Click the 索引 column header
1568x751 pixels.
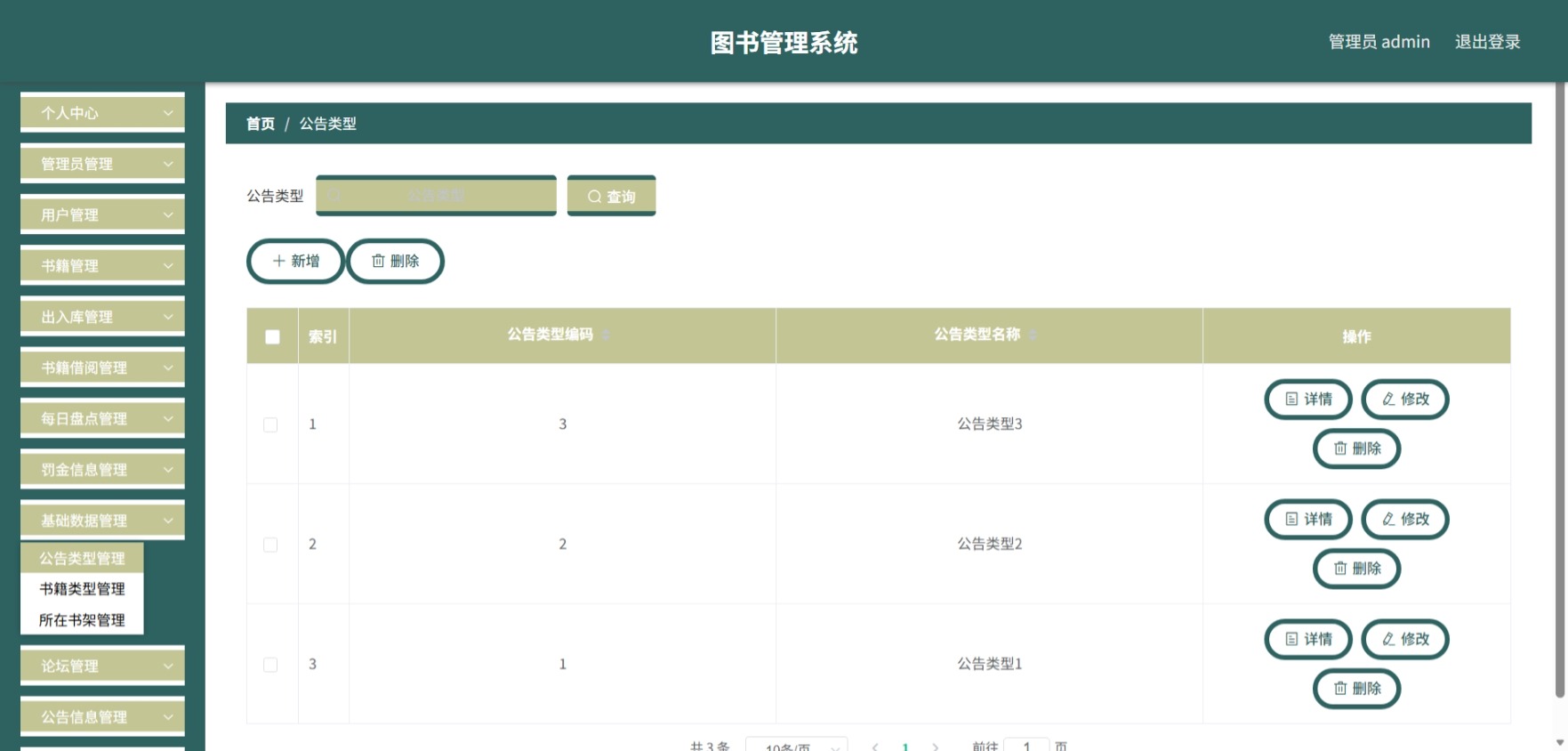(x=323, y=336)
